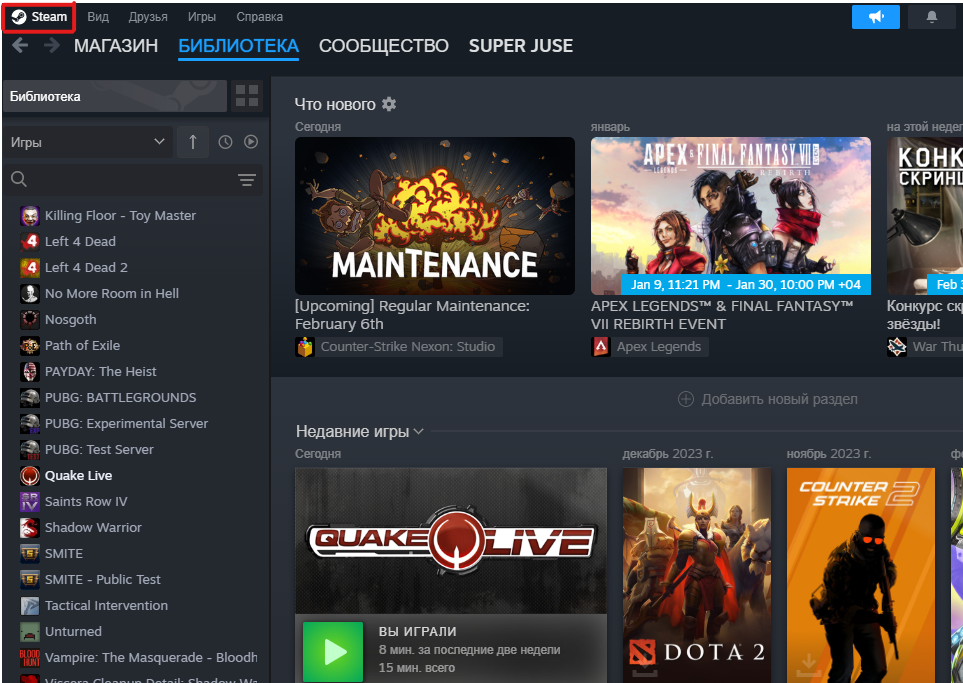Focus the library search field

(x=133, y=179)
